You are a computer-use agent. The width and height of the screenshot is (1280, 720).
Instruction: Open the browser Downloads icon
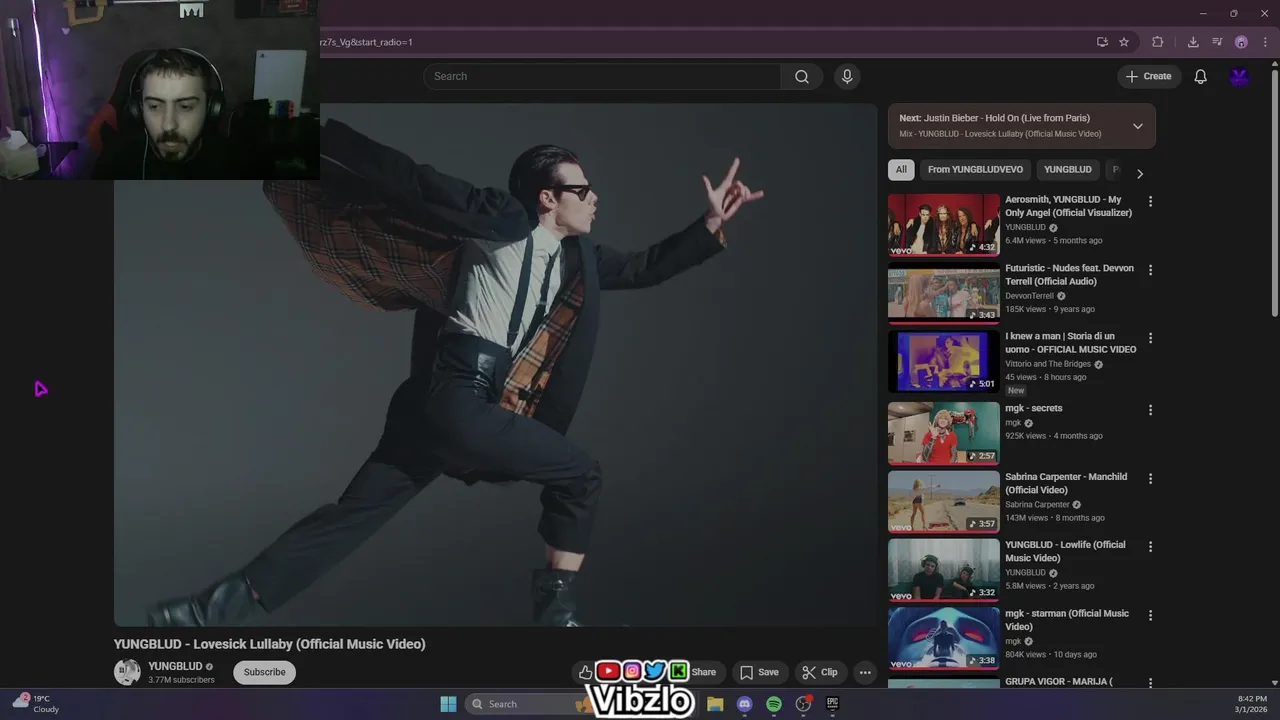[x=1193, y=42]
